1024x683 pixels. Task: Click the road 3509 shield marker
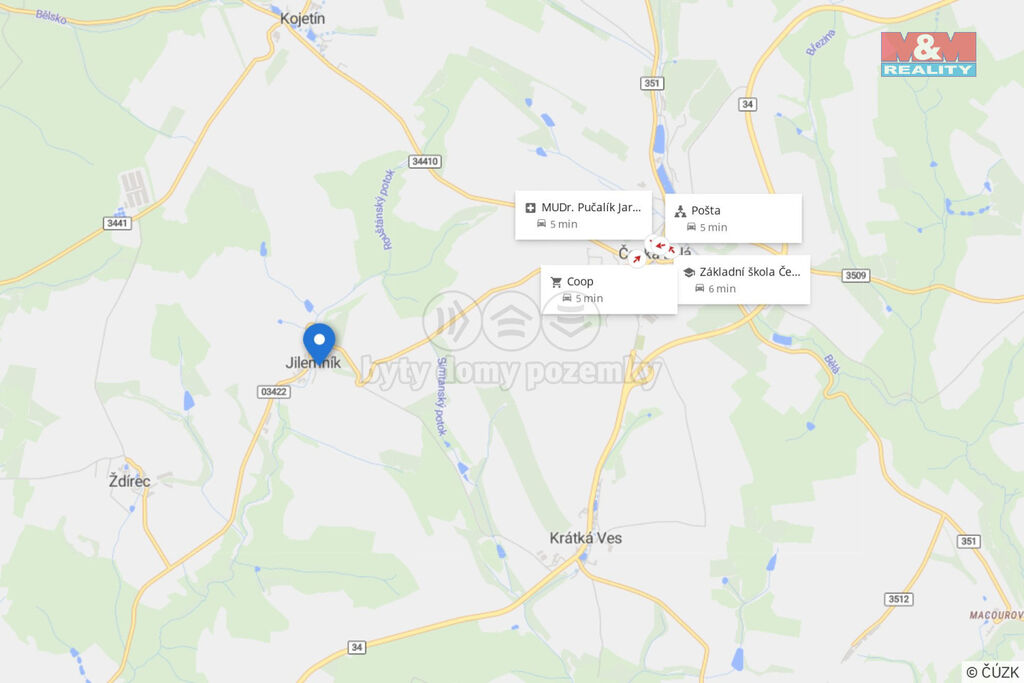pyautogui.click(x=856, y=276)
